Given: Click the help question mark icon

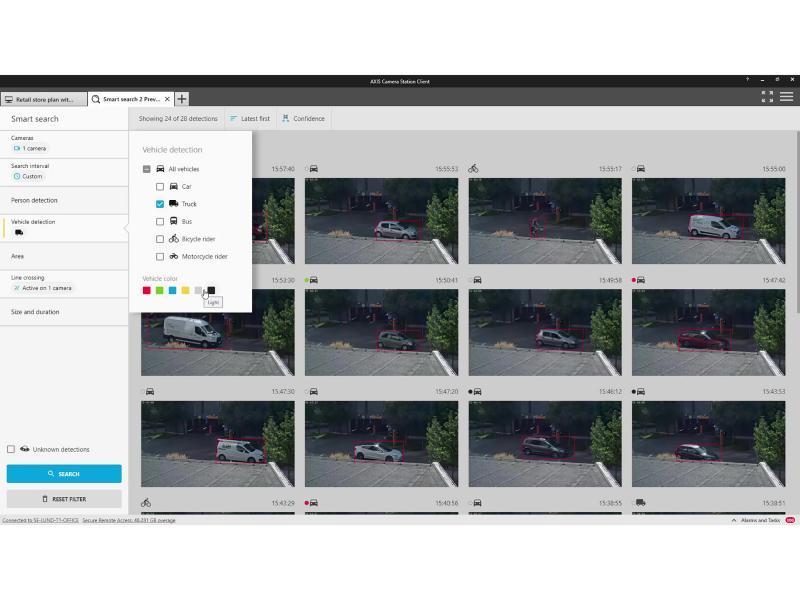Looking at the screenshot, I should (746, 80).
